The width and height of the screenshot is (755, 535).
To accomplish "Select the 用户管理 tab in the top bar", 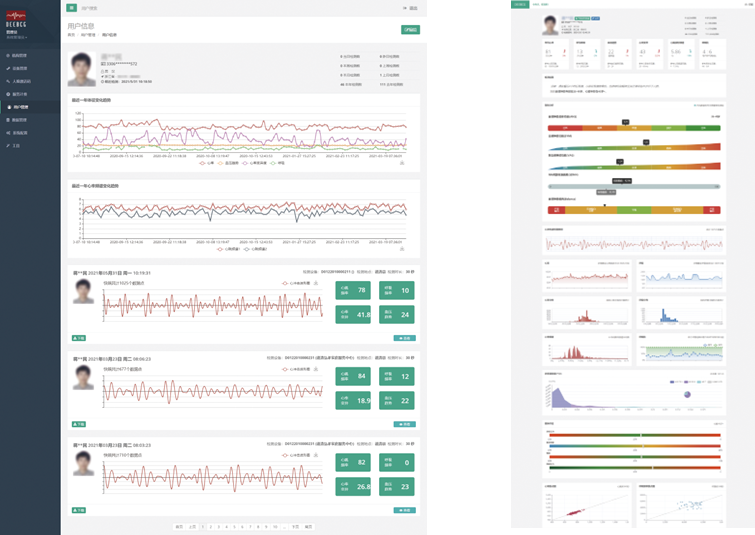I will [x=93, y=8].
